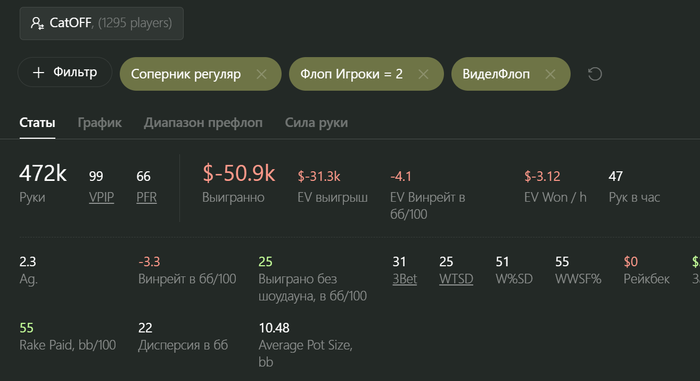This screenshot has height=381, width=700.
Task: Click the player group icon beside CatOFF
Action: [37, 23]
